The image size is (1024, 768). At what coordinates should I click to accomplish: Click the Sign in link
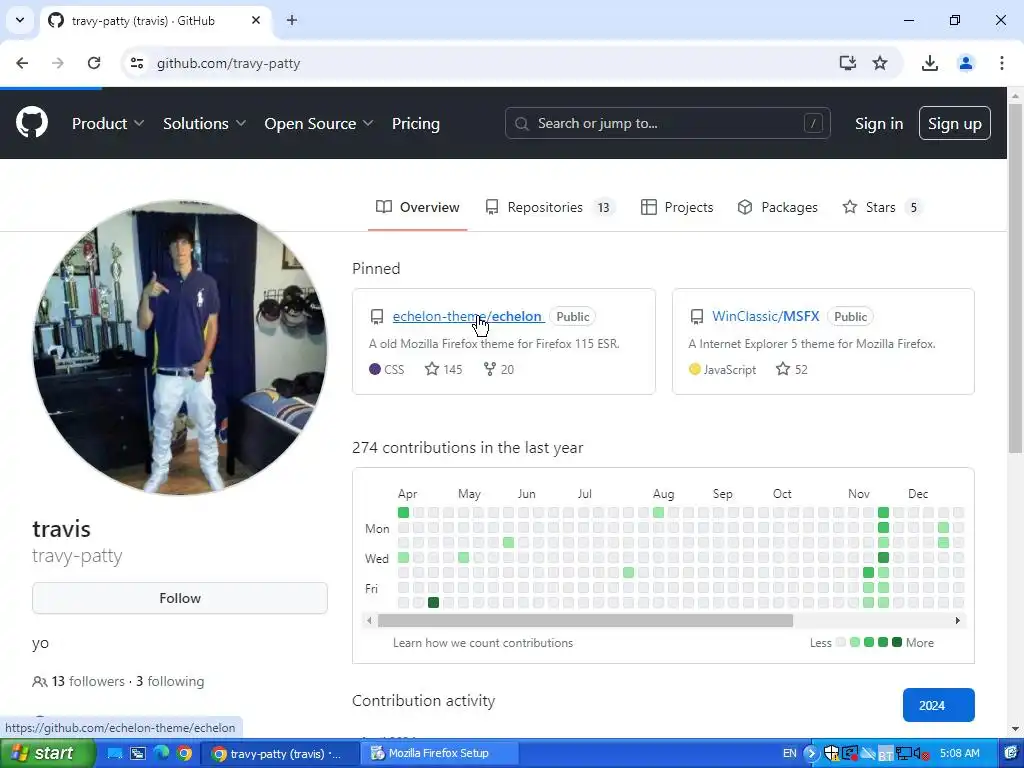pos(878,123)
